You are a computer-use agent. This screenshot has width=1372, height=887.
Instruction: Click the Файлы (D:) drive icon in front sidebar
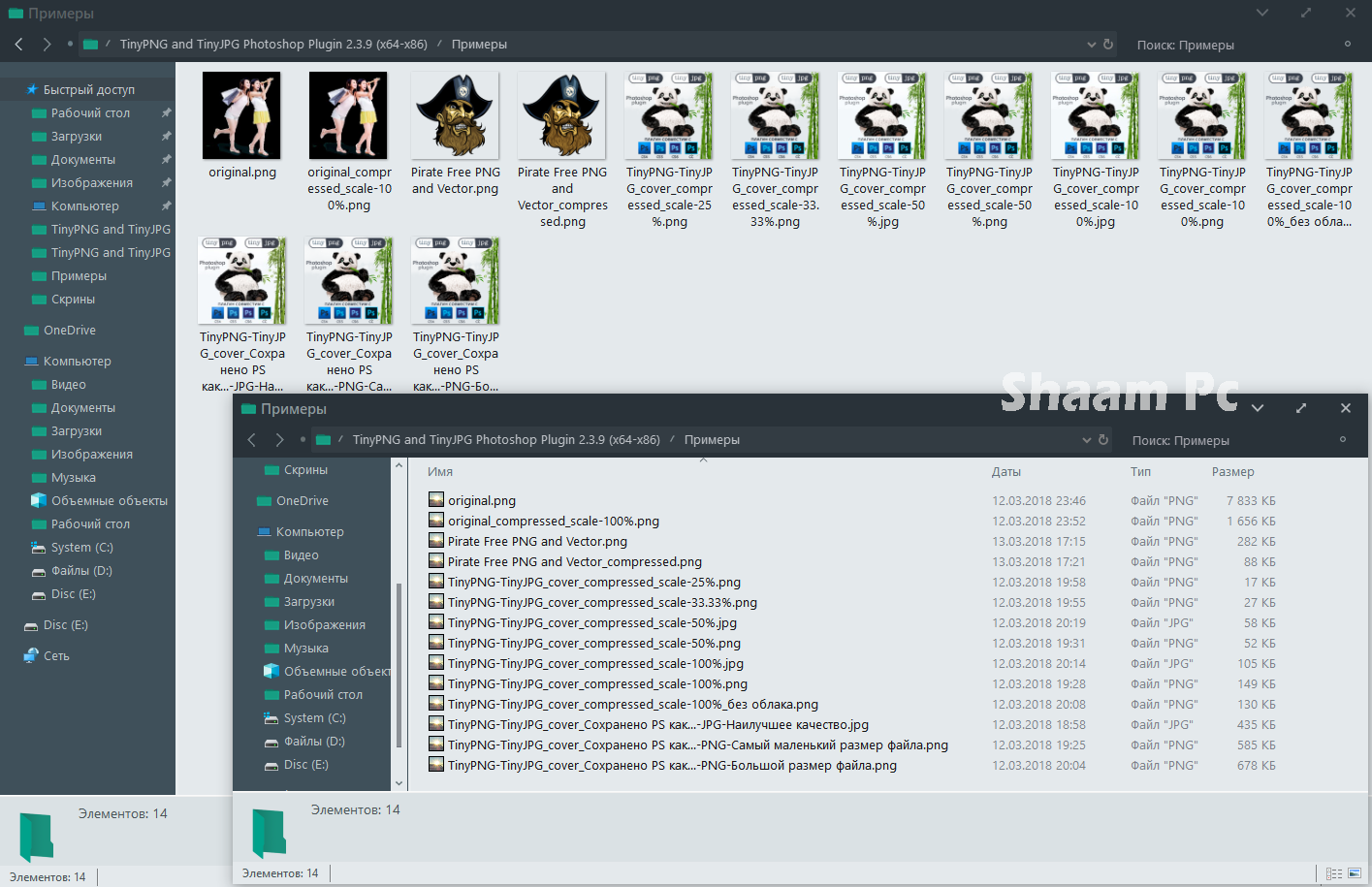pos(271,742)
